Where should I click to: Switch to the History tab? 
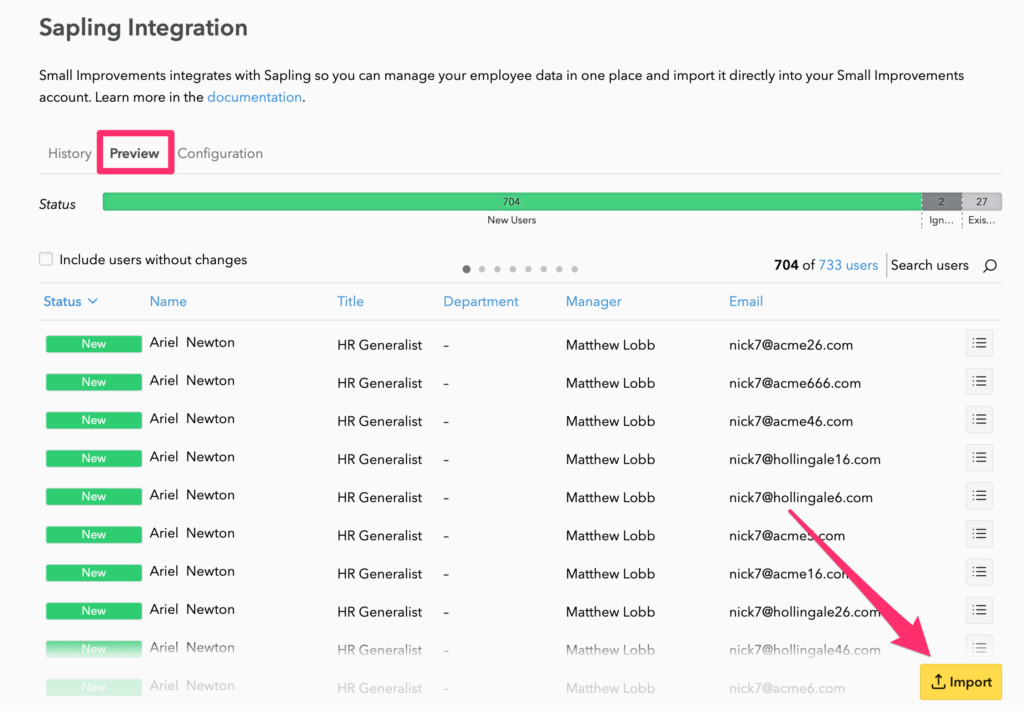(70, 153)
